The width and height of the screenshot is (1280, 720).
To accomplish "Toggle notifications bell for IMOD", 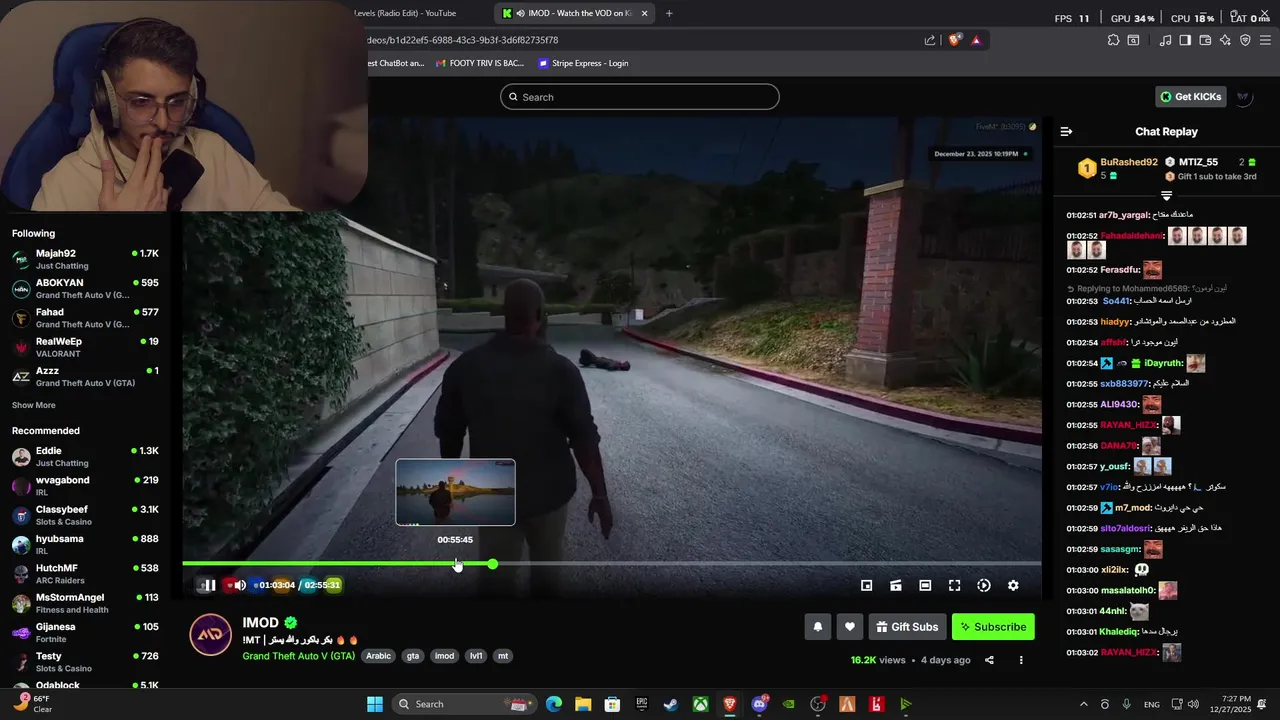I will pyautogui.click(x=817, y=627).
